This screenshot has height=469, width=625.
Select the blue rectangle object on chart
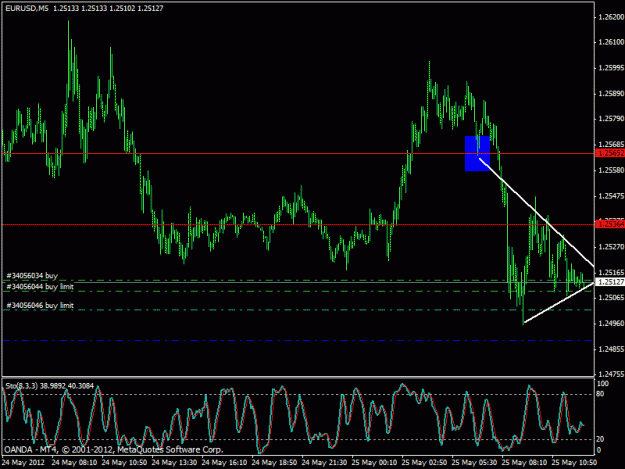477,153
